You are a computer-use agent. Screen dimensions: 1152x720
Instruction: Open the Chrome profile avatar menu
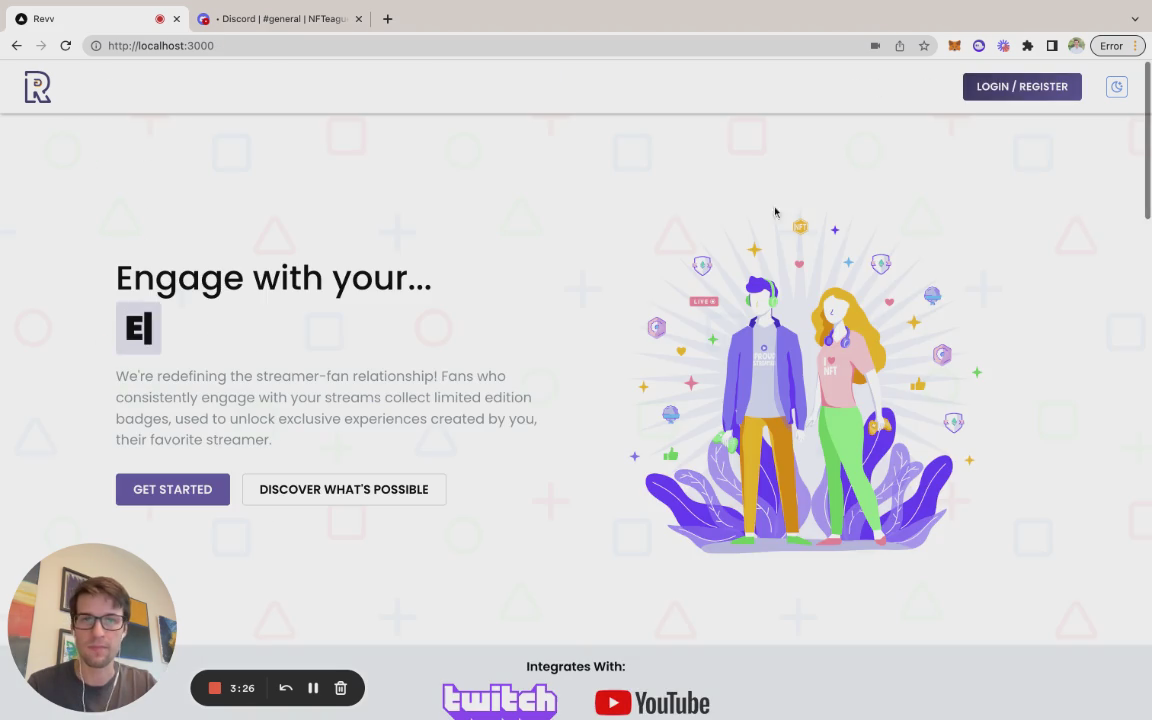[1076, 46]
